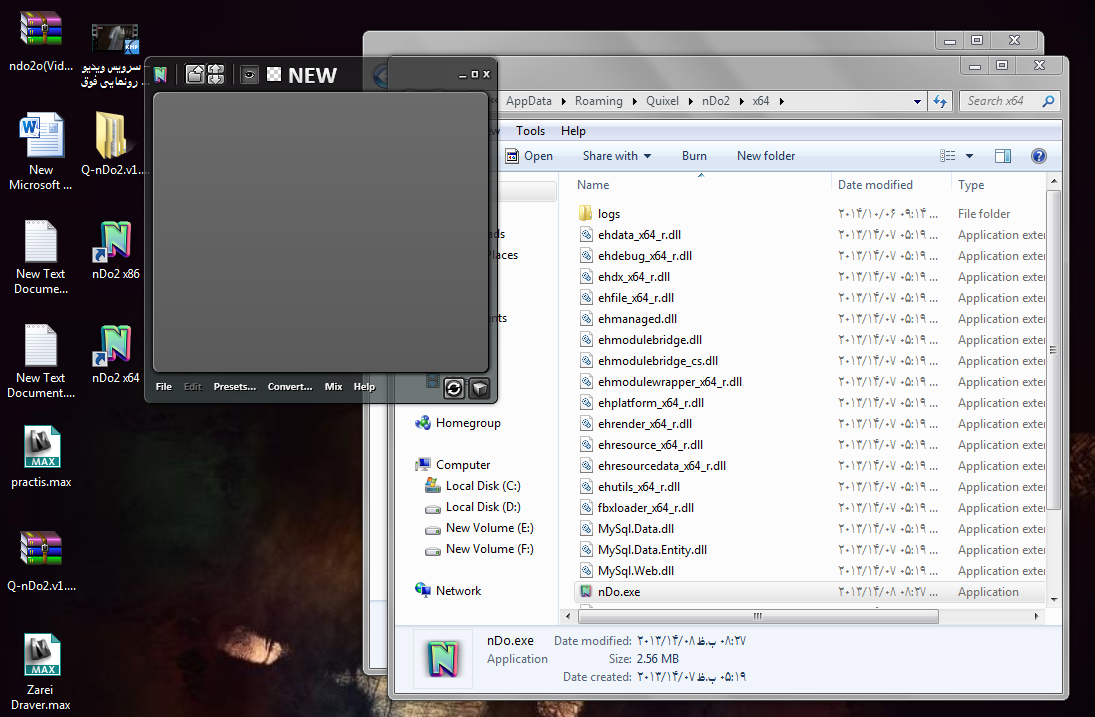Click the Roaming breadcrumb segment
This screenshot has height=717, width=1095.
(x=598, y=101)
